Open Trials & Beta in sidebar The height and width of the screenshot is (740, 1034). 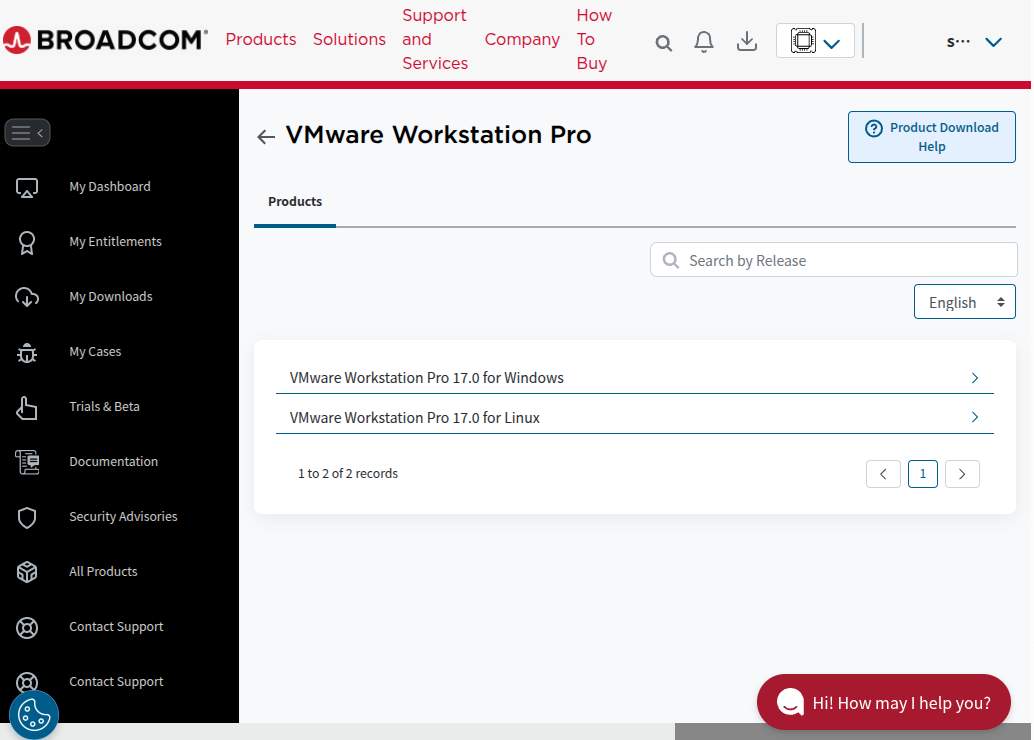tap(104, 406)
